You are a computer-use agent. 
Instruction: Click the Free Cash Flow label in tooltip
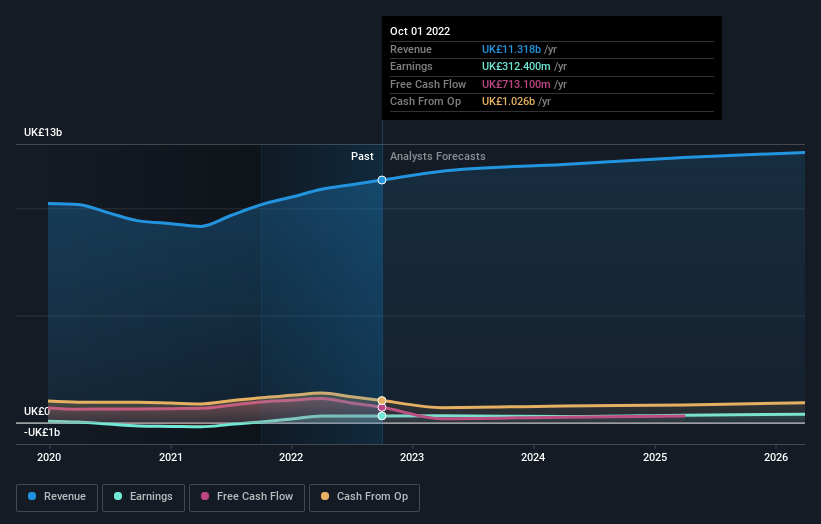[428, 84]
